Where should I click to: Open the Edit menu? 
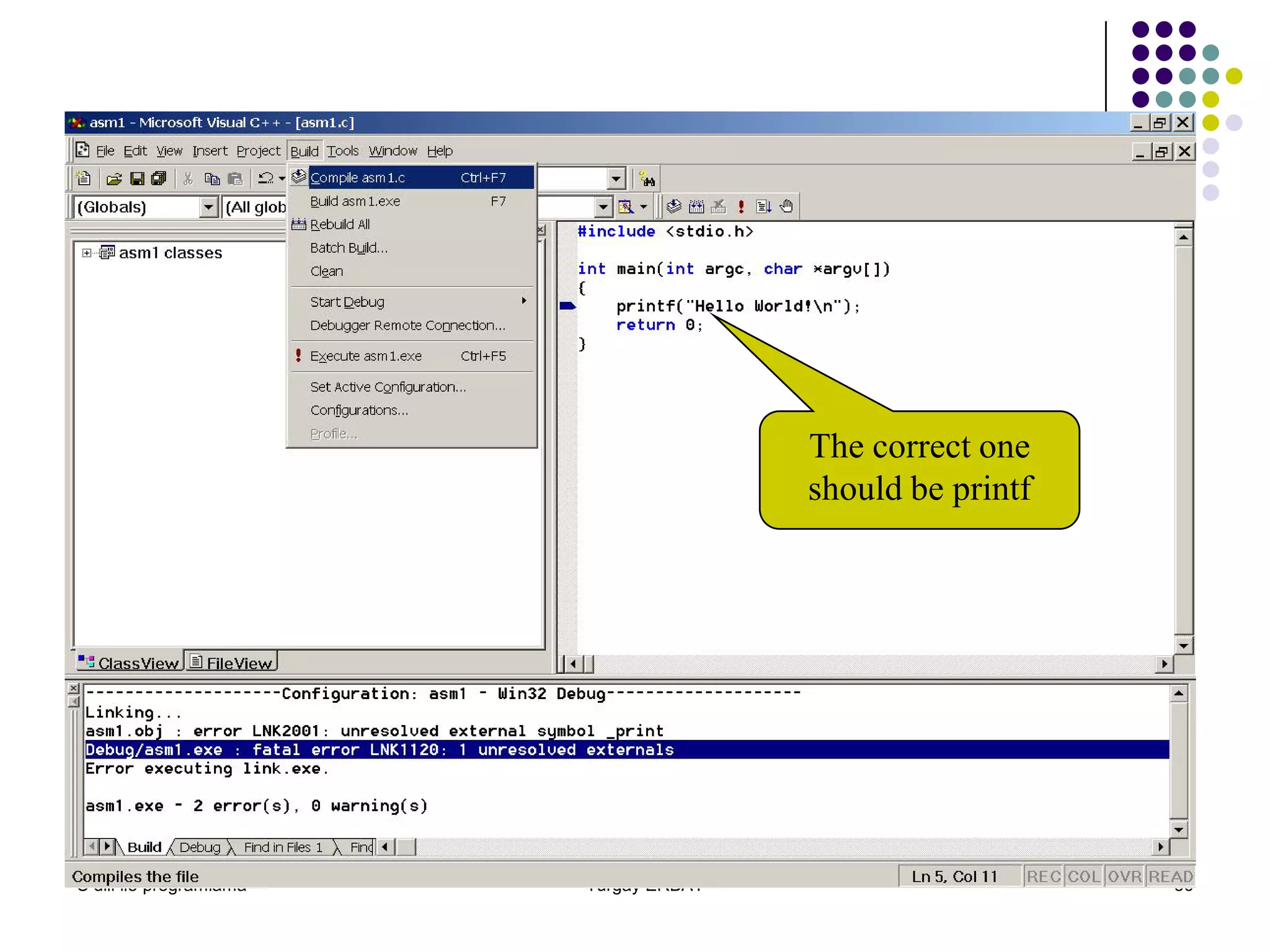135,151
